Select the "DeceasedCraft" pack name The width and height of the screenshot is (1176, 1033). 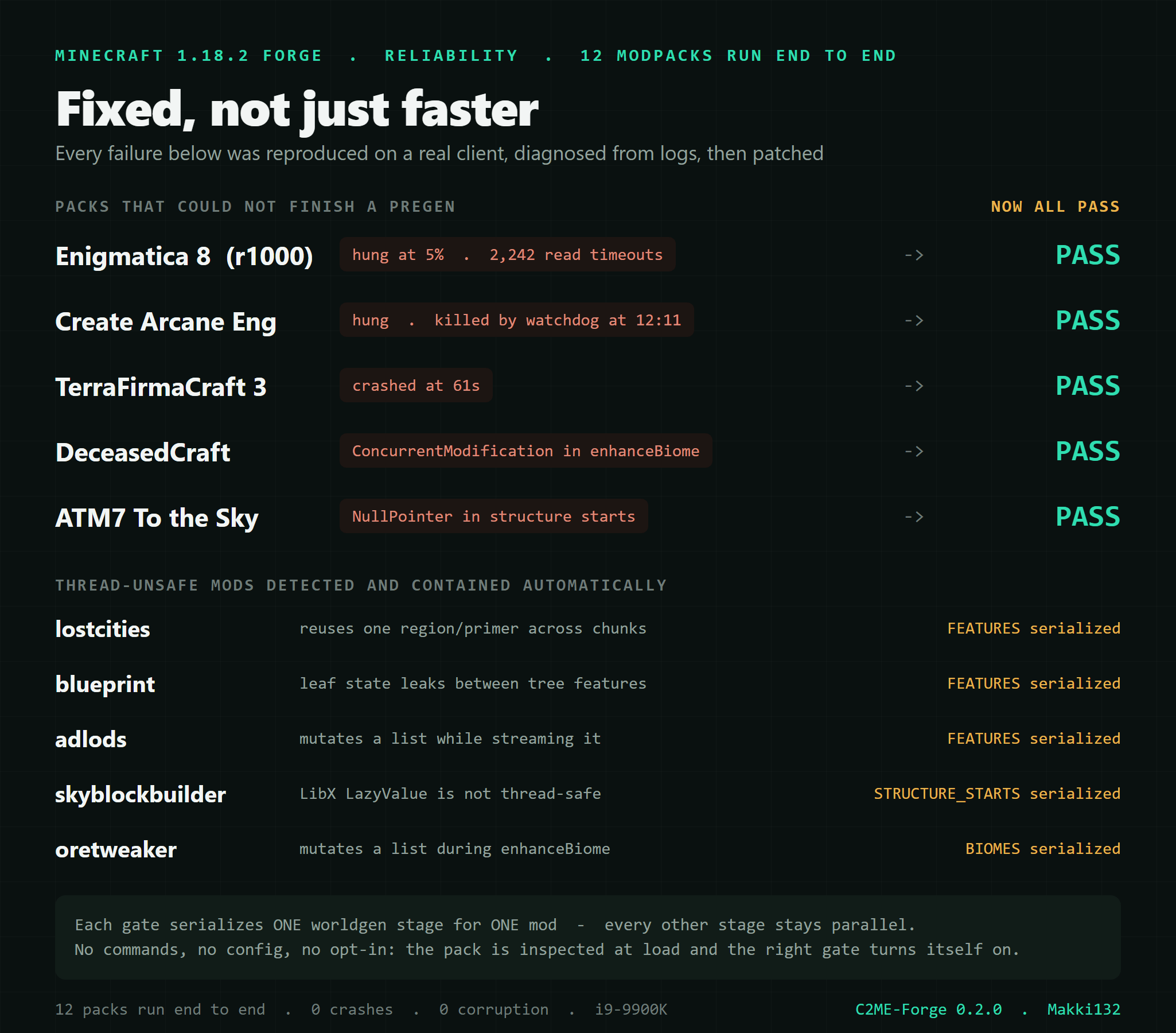pos(143,452)
